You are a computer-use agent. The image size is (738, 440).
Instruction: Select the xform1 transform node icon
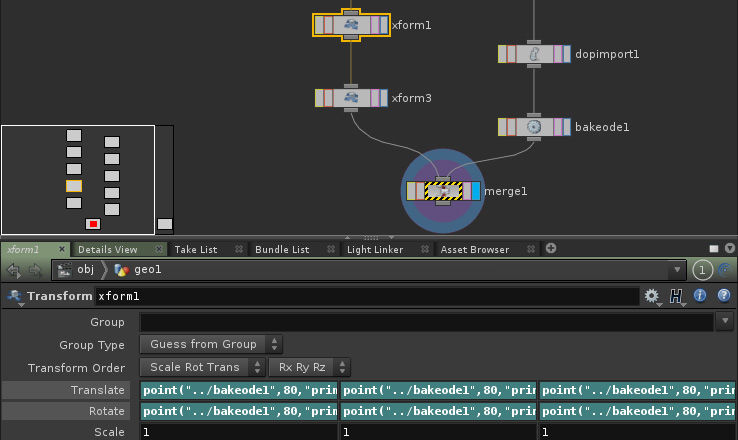351,25
